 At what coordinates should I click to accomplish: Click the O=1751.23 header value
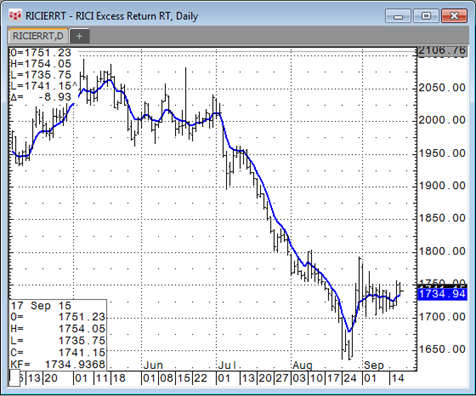[x=41, y=53]
